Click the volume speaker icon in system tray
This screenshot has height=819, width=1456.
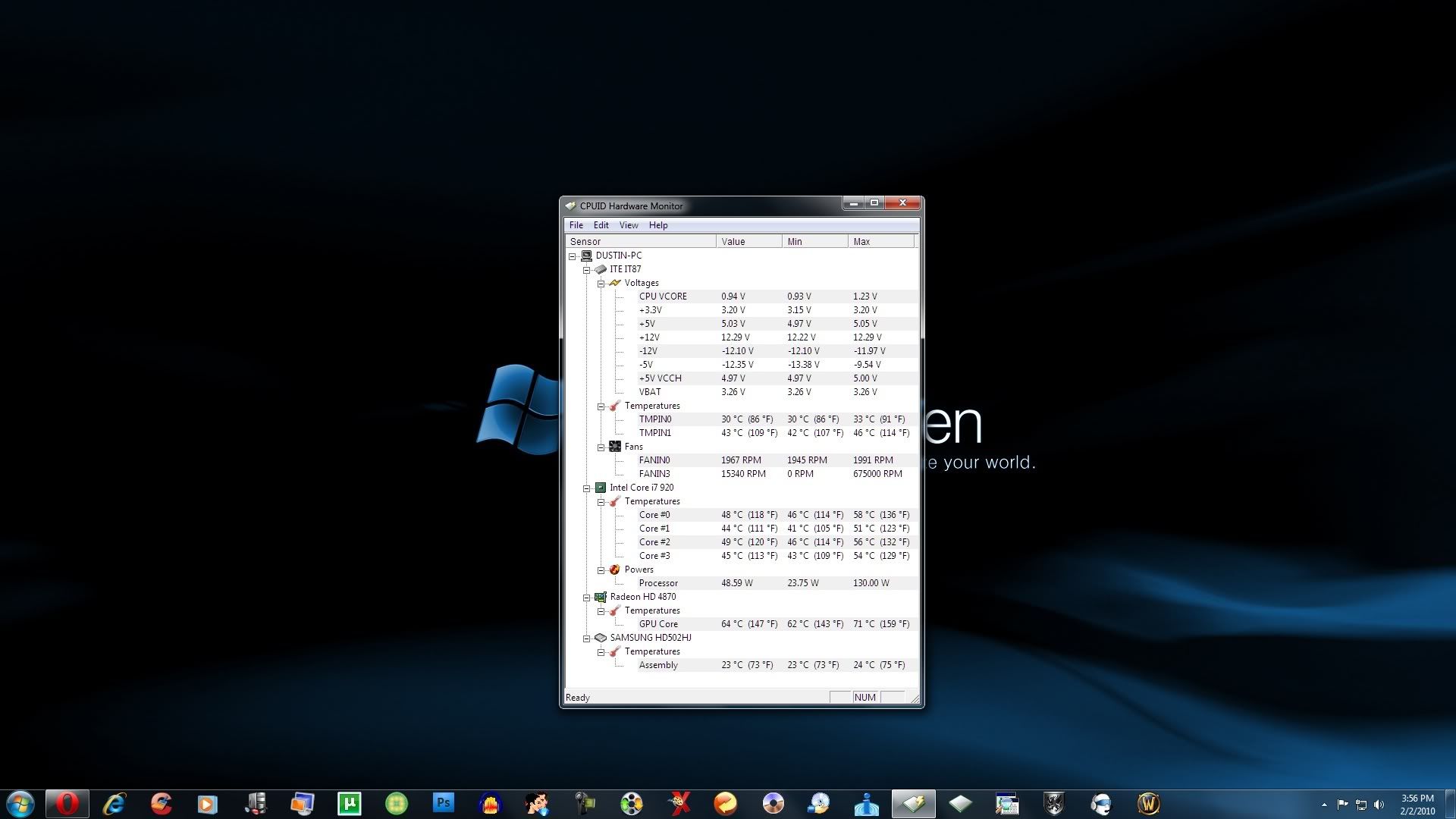point(1379,805)
